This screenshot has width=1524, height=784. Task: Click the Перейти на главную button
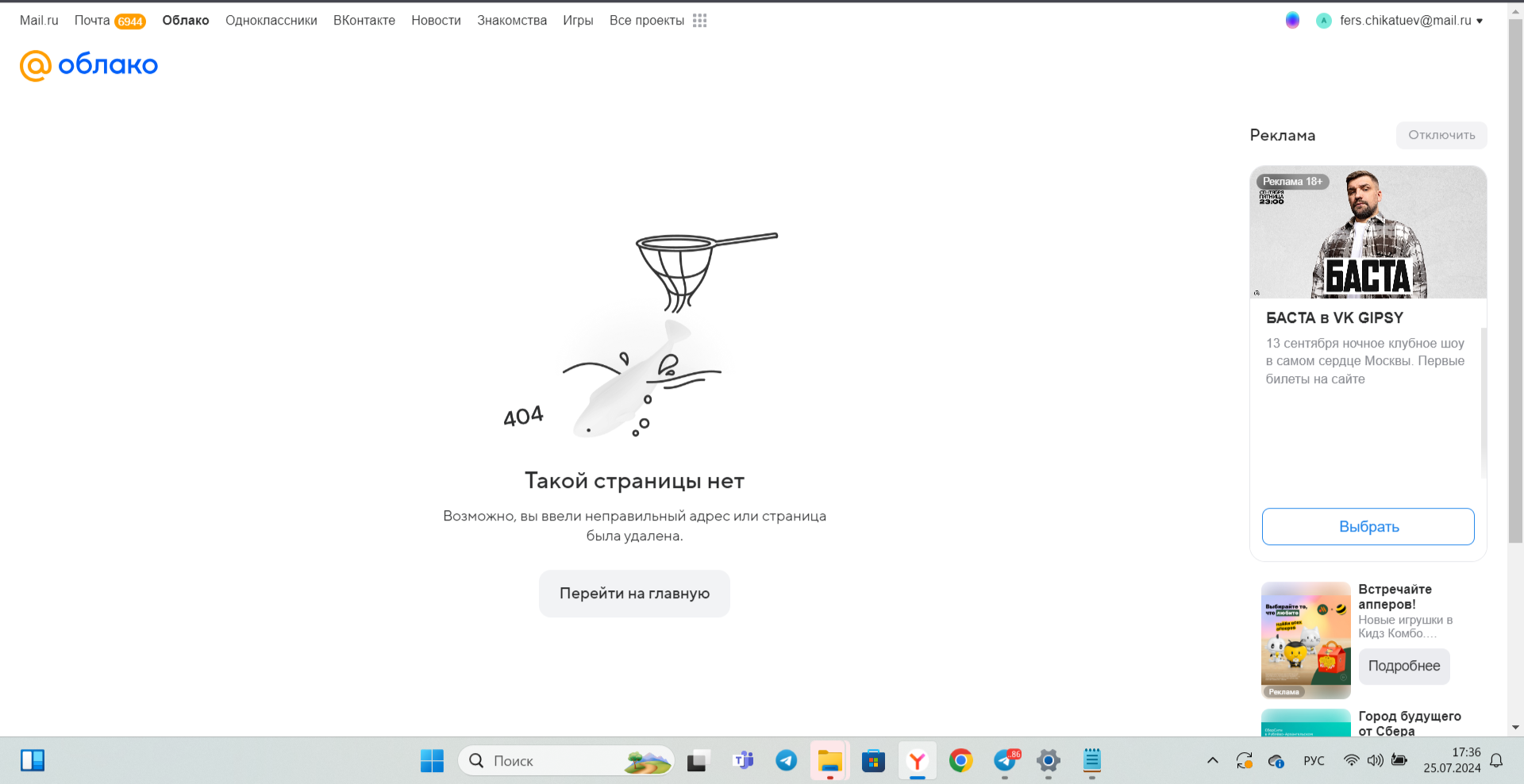click(x=634, y=594)
